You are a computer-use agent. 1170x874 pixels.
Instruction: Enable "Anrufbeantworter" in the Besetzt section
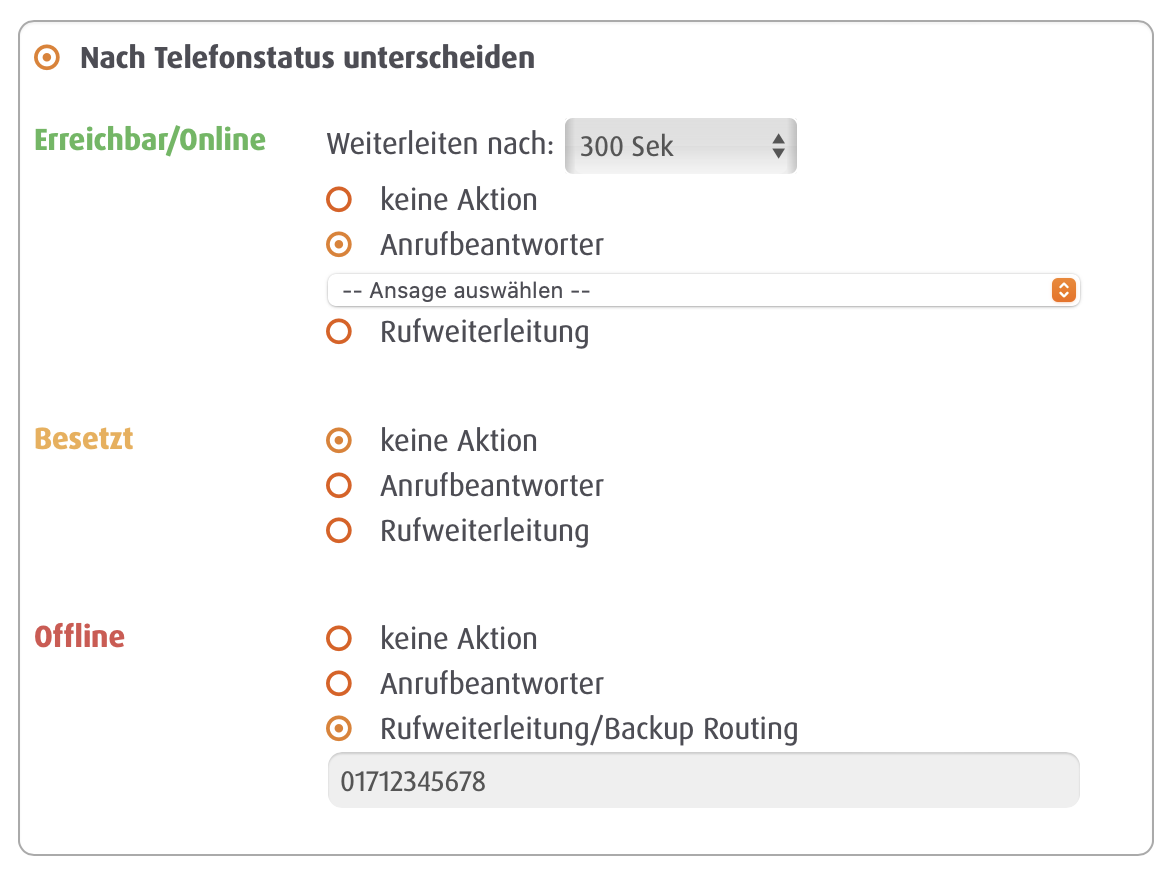coord(340,486)
